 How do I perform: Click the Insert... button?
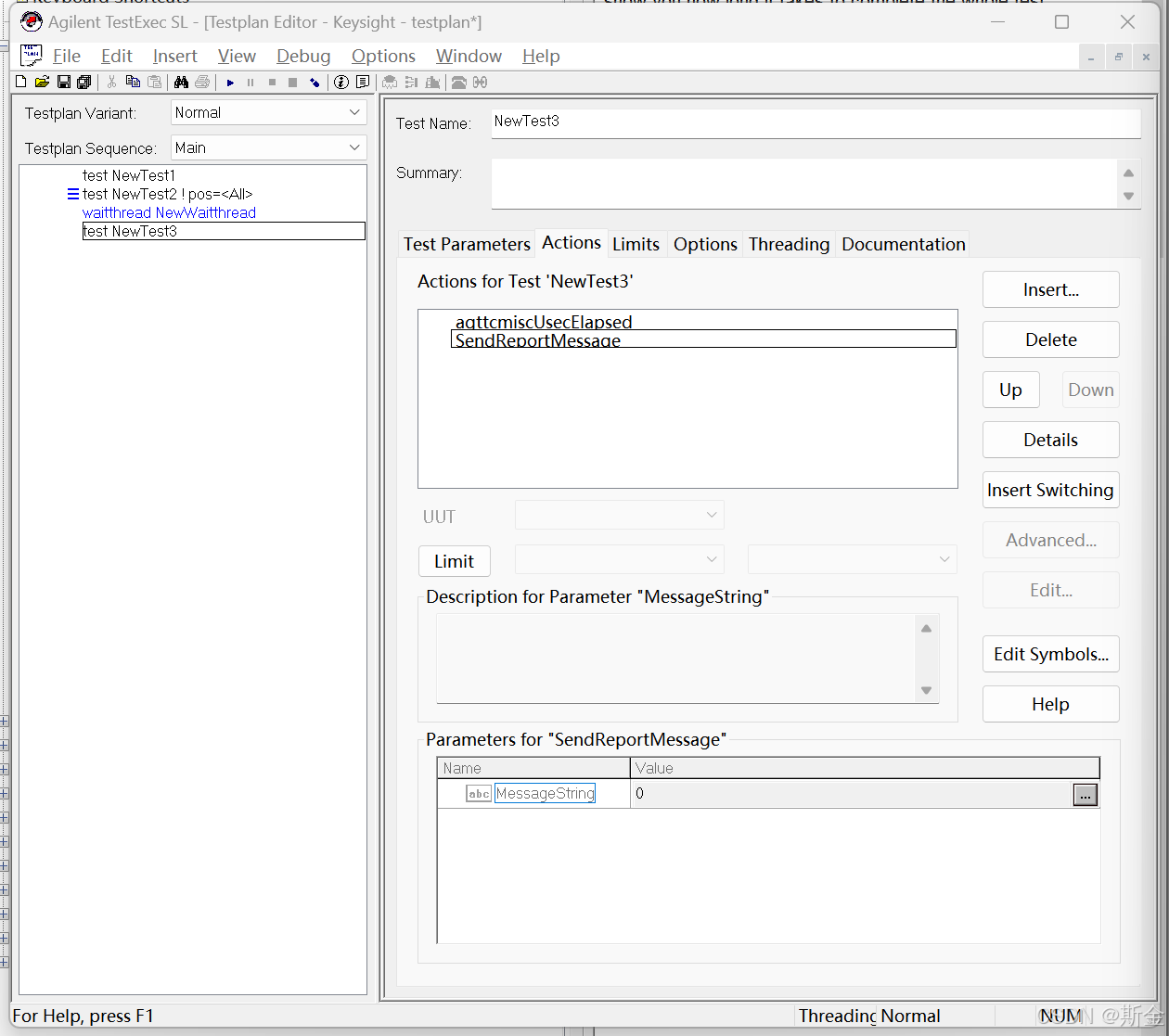click(1051, 289)
